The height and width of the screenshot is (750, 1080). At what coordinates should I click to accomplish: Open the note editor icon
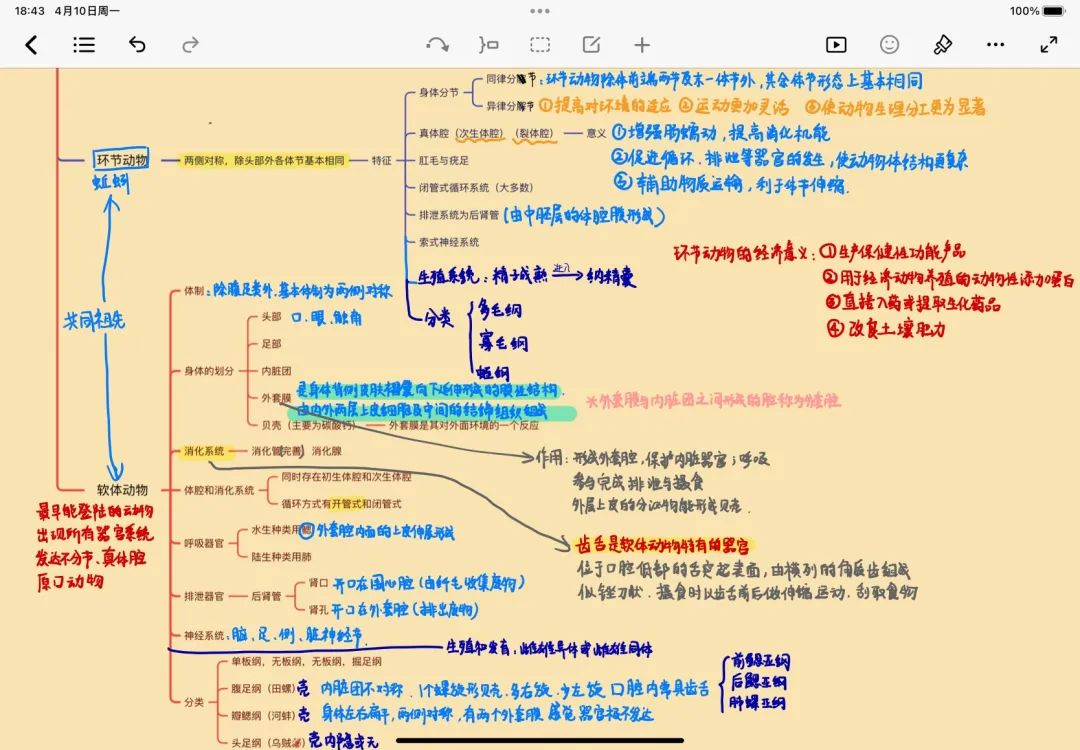591,45
